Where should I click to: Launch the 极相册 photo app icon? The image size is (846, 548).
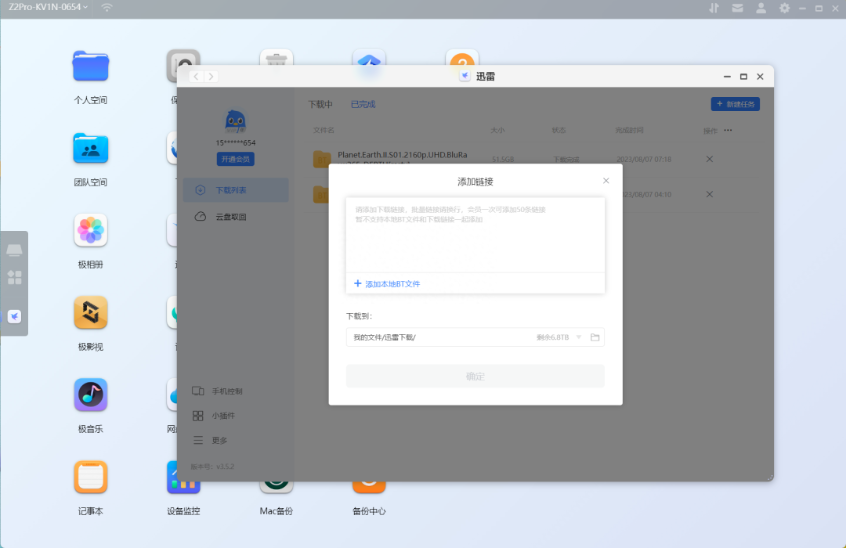point(91,230)
